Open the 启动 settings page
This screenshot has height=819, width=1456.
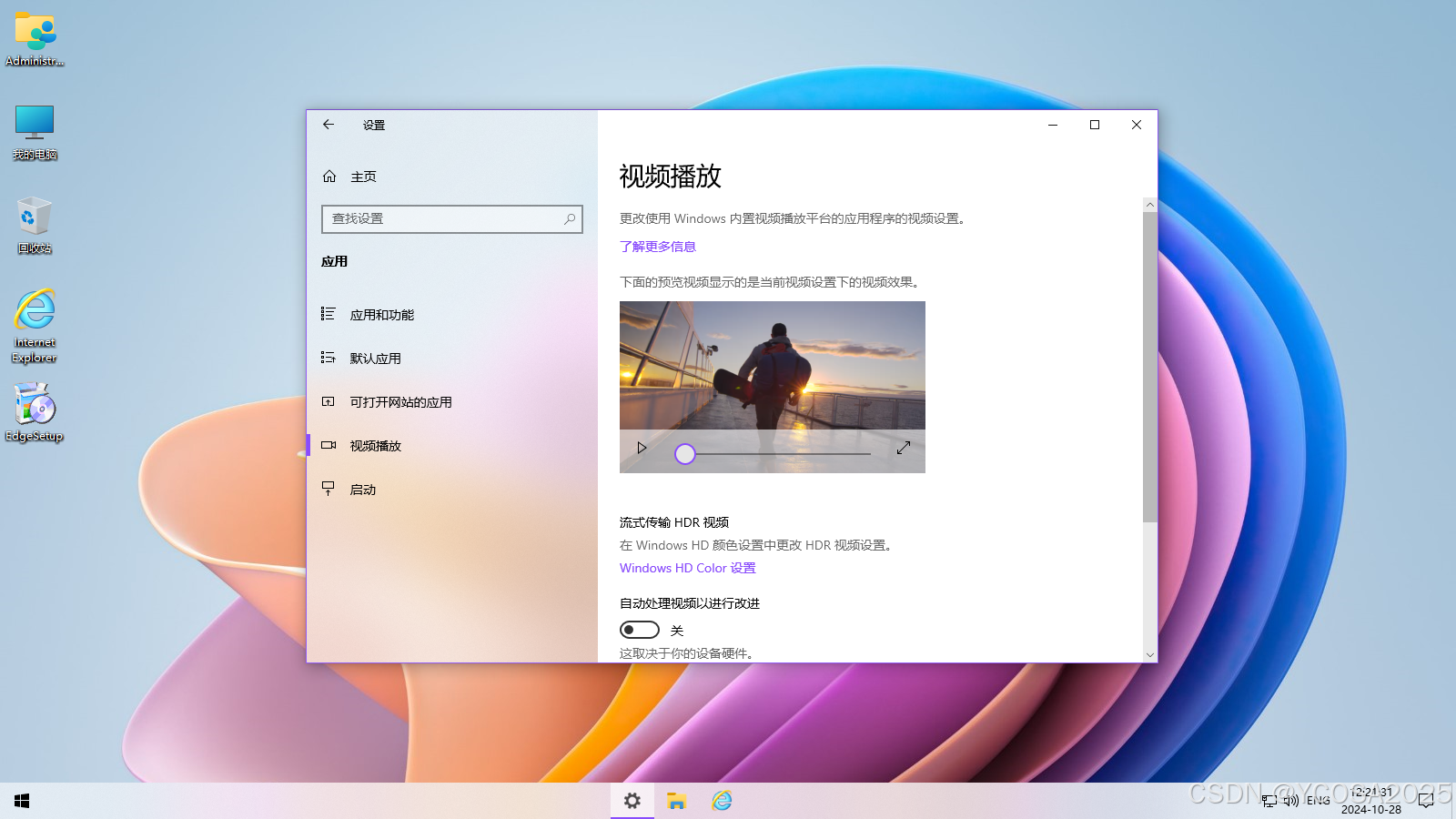click(451, 490)
